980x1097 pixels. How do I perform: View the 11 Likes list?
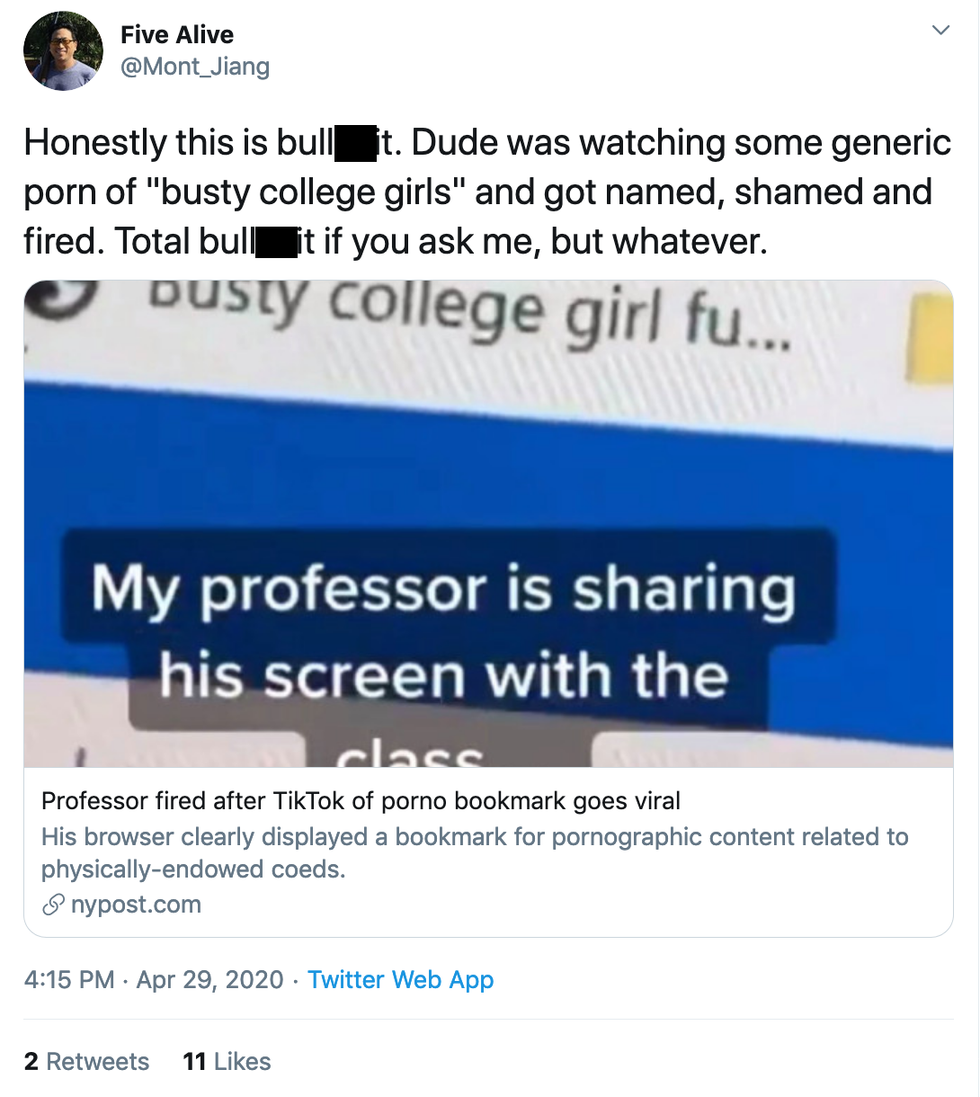pyautogui.click(x=226, y=1061)
